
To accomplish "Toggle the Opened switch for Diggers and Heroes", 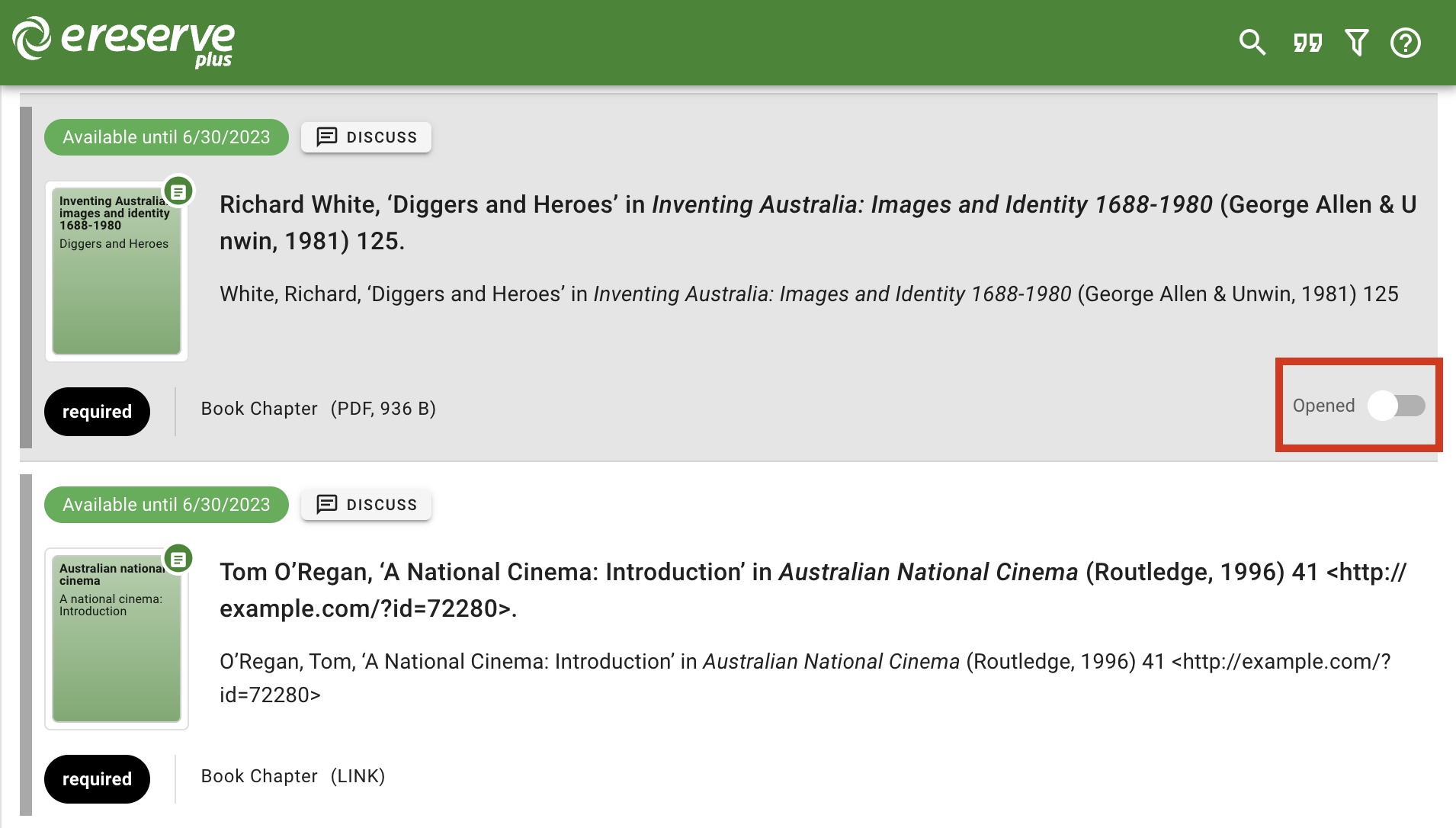I will [x=1395, y=406].
